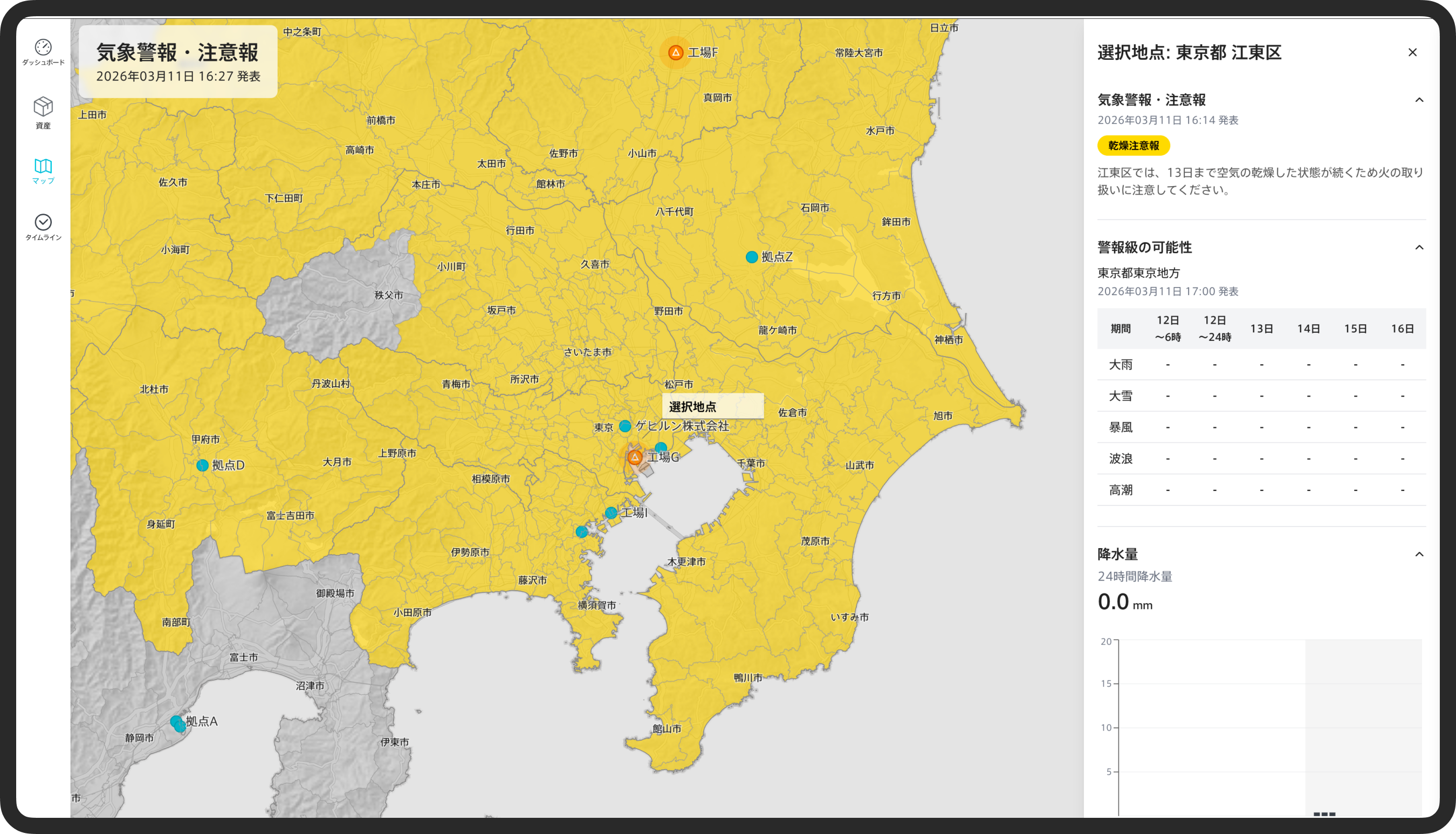Collapse the 警報級の可能性 section
1456x834 pixels.
pyautogui.click(x=1419, y=248)
